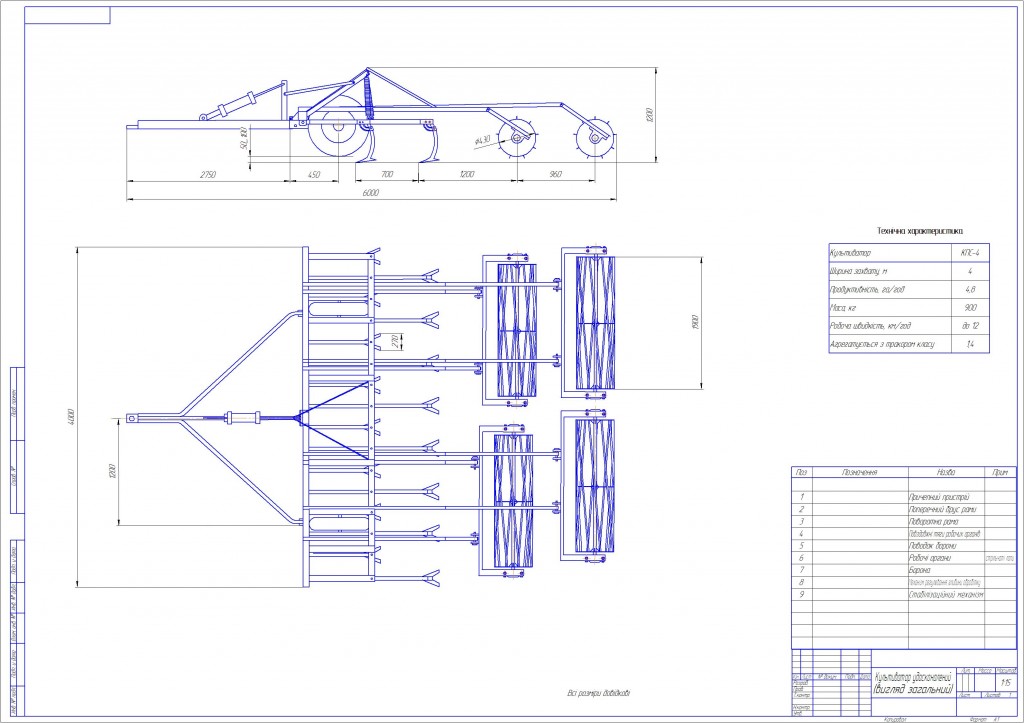Click the 'Маса, кг' row label
This screenshot has width=1024, height=723.
(x=843, y=308)
